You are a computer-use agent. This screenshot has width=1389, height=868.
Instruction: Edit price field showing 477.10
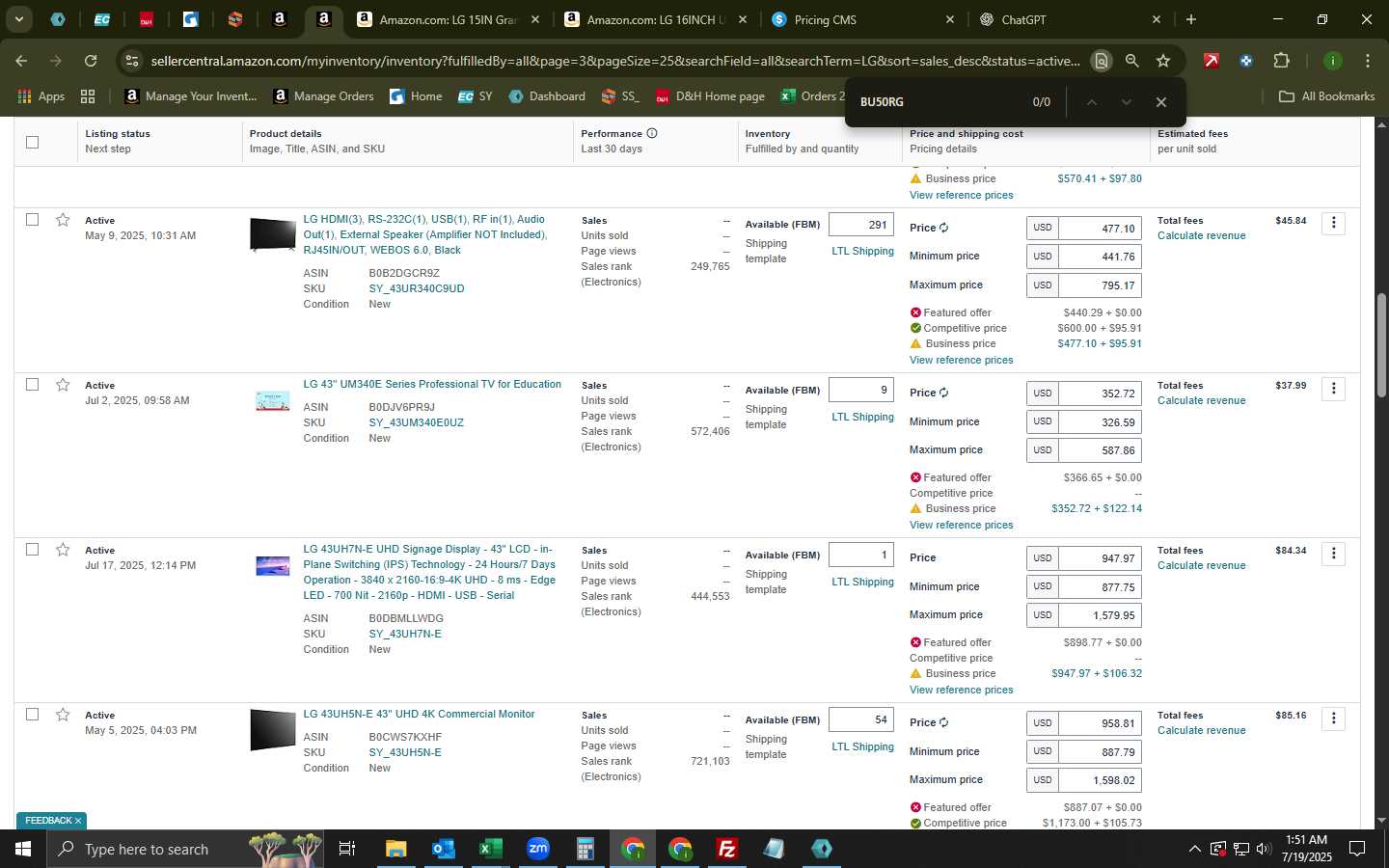pyautogui.click(x=1100, y=229)
